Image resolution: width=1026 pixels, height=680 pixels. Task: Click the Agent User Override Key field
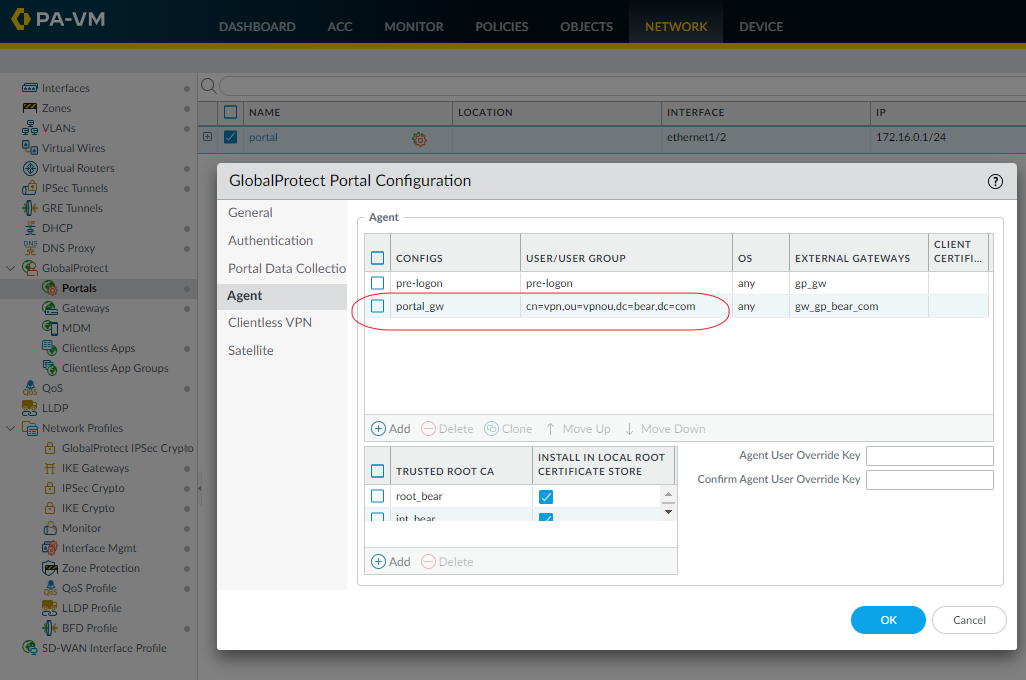coord(929,456)
